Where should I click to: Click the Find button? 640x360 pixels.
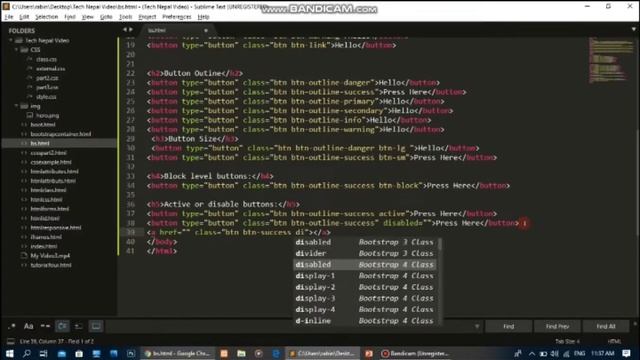point(509,326)
